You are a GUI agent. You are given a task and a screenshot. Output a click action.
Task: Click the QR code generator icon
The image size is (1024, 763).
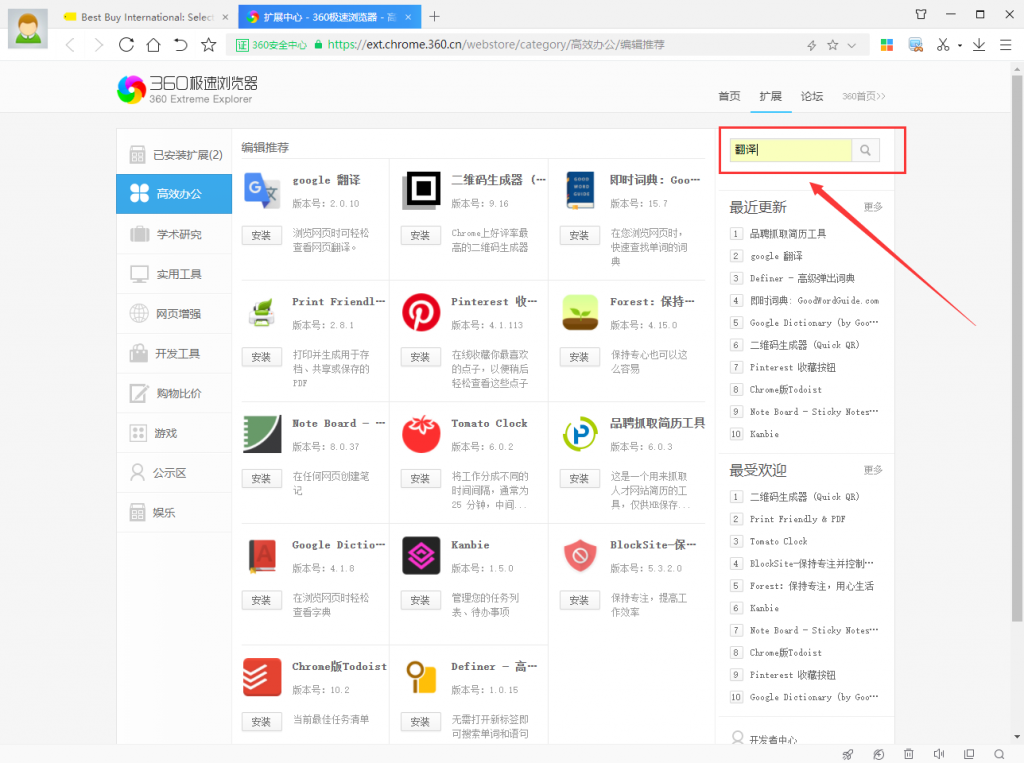pyautogui.click(x=421, y=190)
